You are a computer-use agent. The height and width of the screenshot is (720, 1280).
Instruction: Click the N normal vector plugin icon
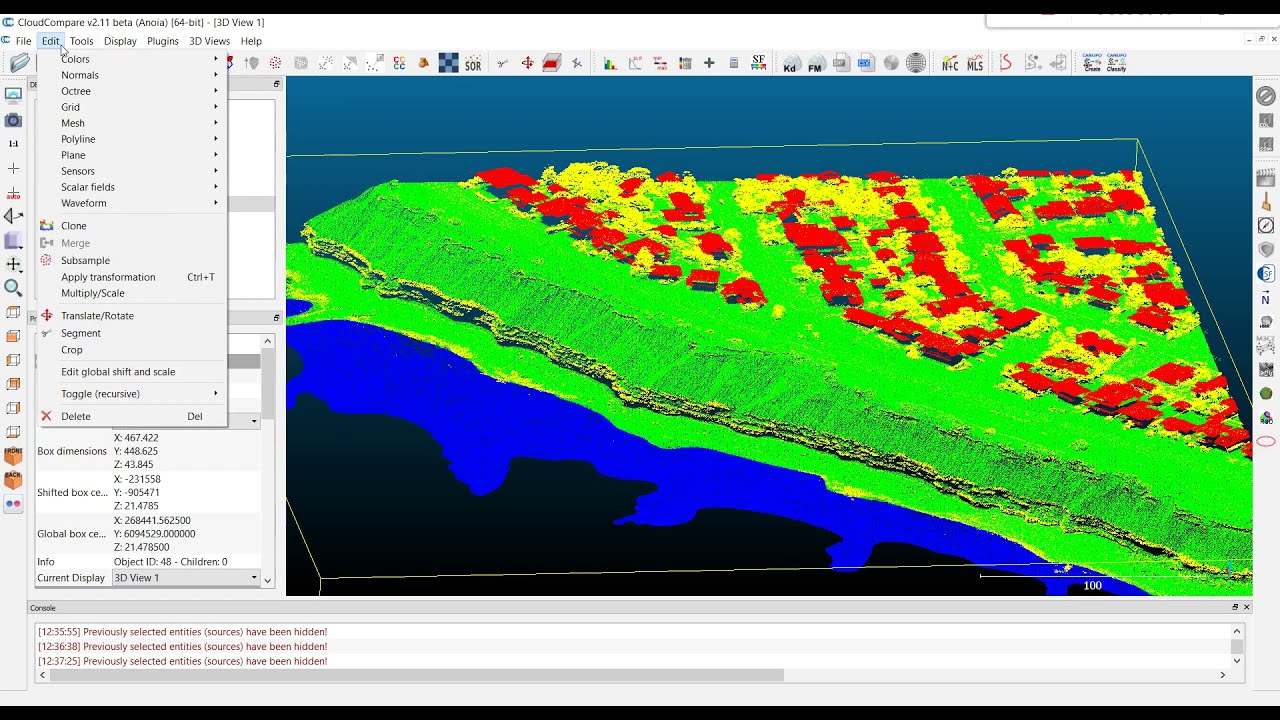tap(1266, 299)
